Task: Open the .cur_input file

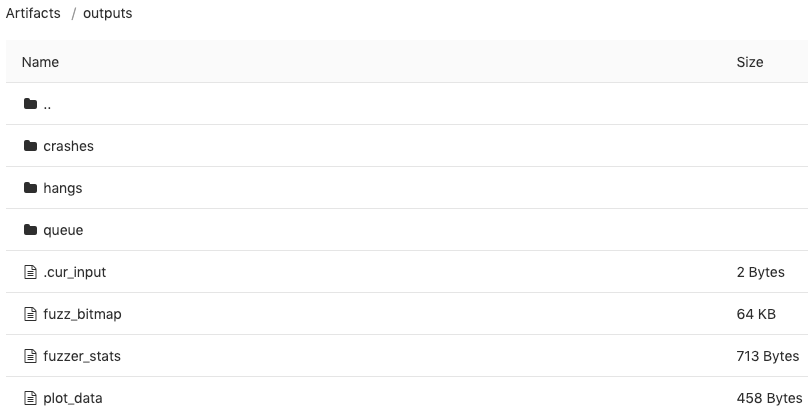Action: coord(74,272)
